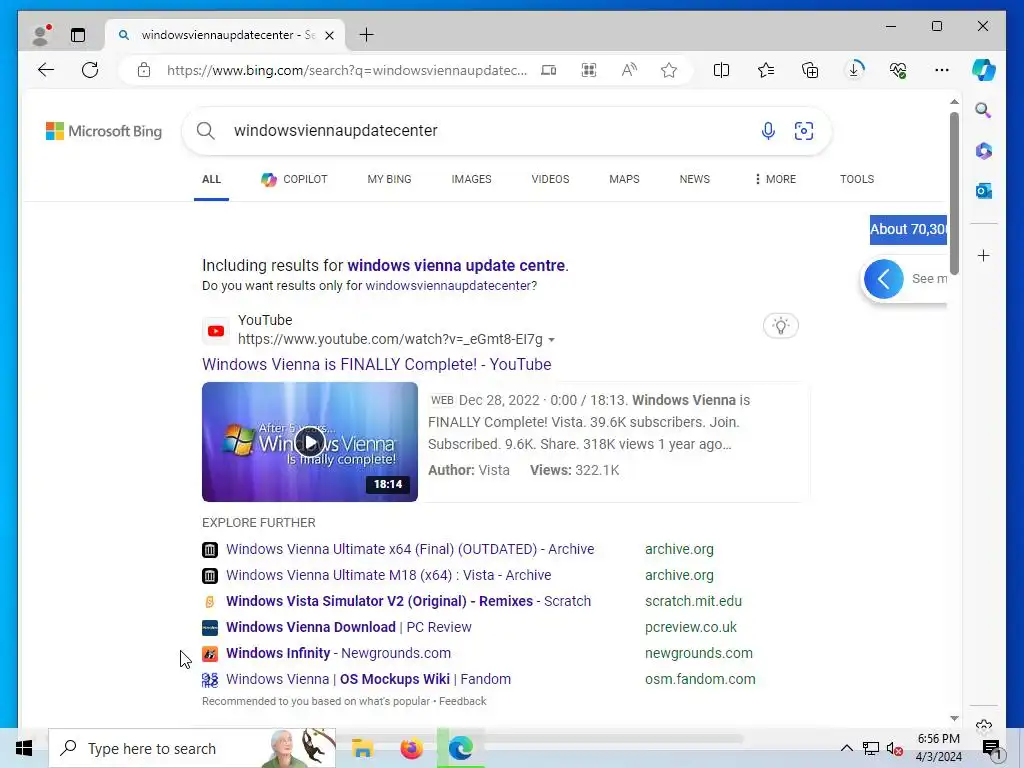Image resolution: width=1024 pixels, height=768 pixels.
Task: Open Windows Vienna Ultimate x64 (Final) archive link
Action: tap(410, 549)
